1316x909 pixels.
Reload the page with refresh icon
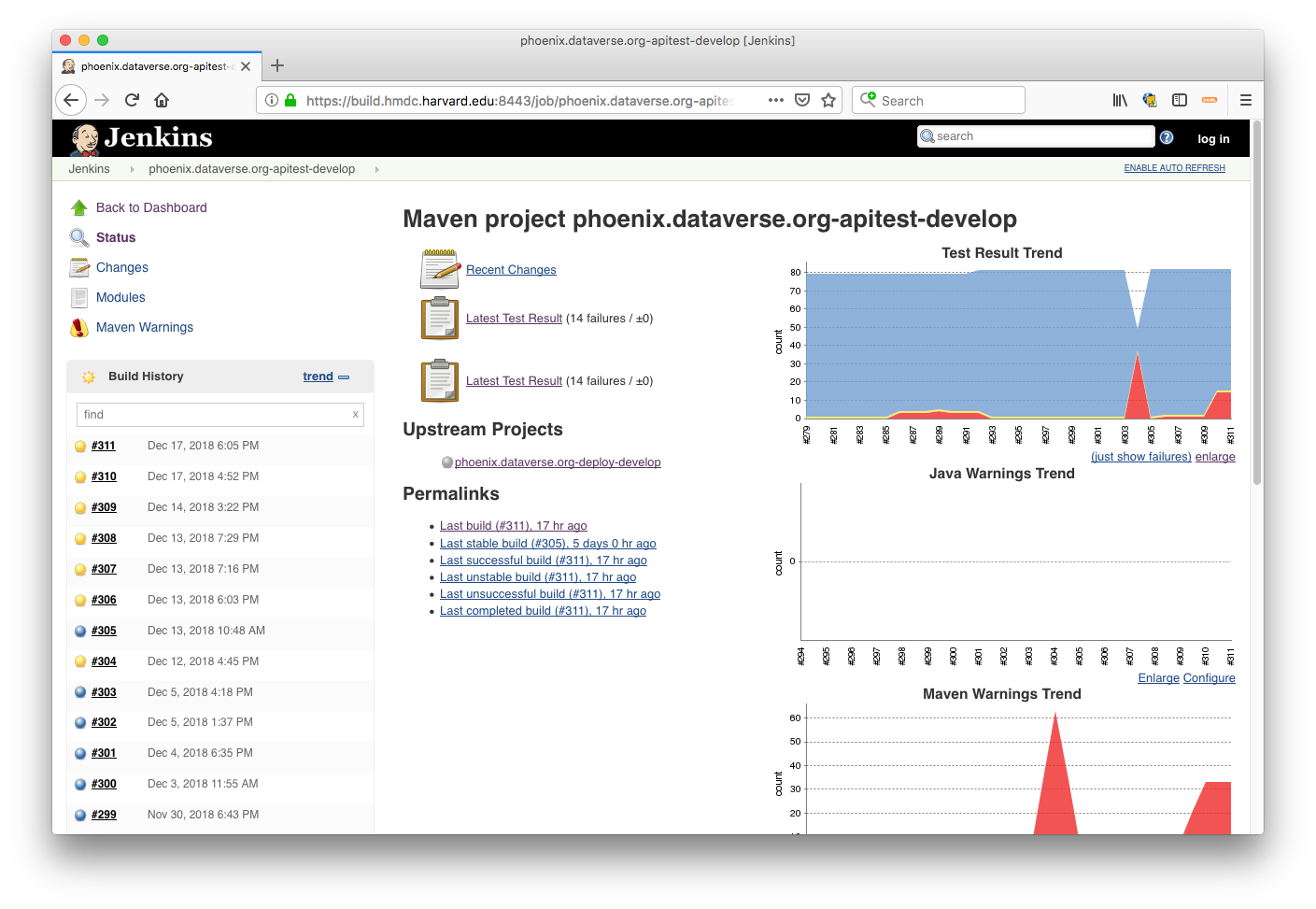click(132, 100)
